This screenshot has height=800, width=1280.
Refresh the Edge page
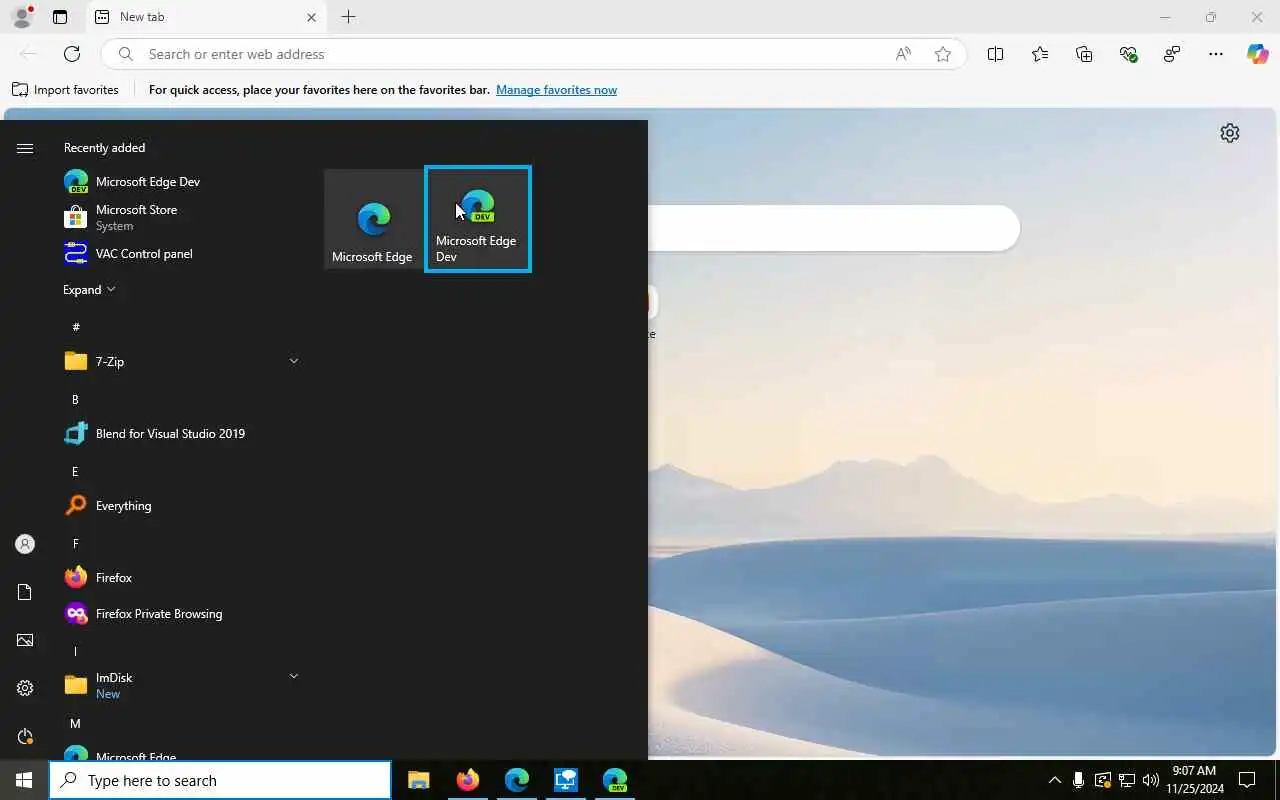click(x=72, y=54)
